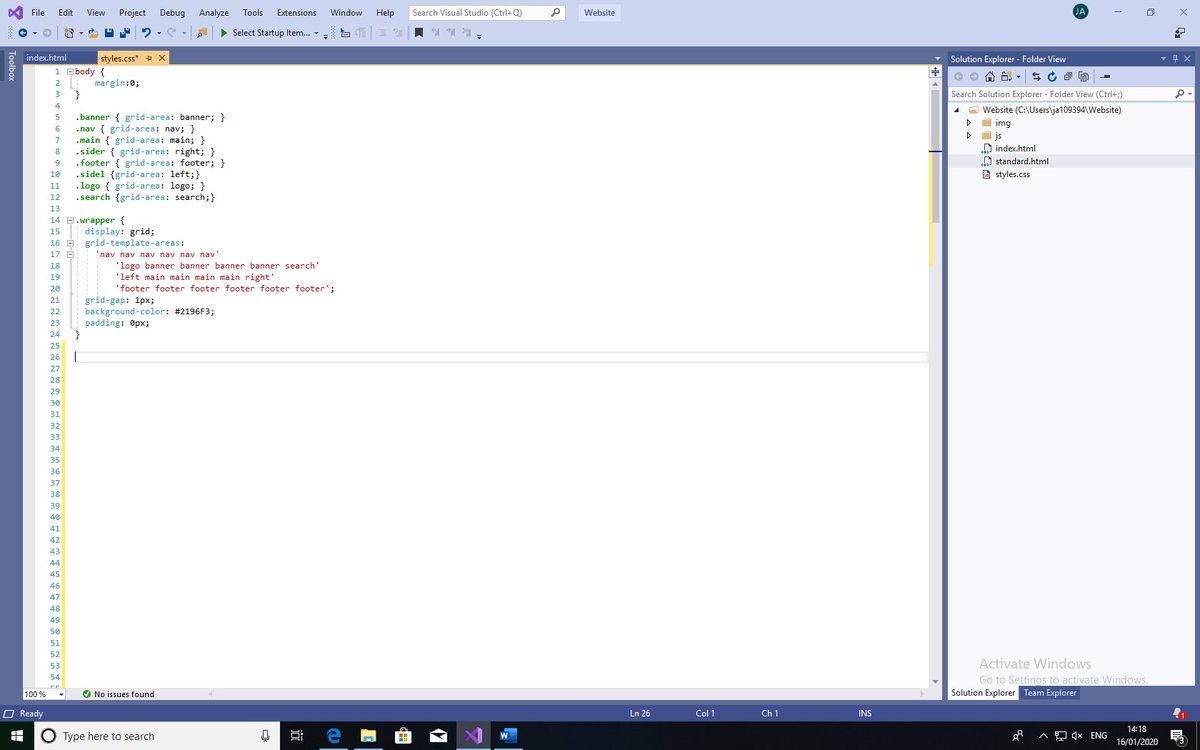The image size is (1200, 750).
Task: Open the Select Startup Item dropdown arrow
Action: [x=316, y=33]
